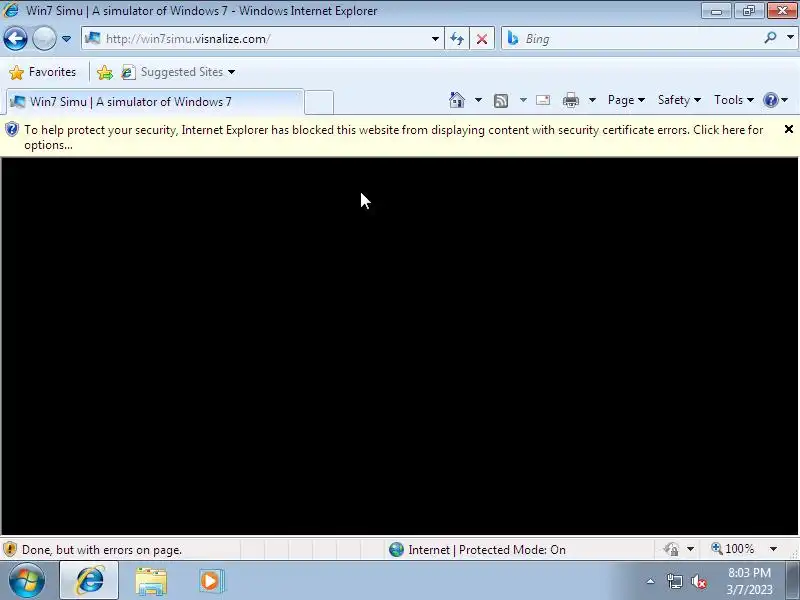Click Add to Favorites Bar icon

[105, 72]
